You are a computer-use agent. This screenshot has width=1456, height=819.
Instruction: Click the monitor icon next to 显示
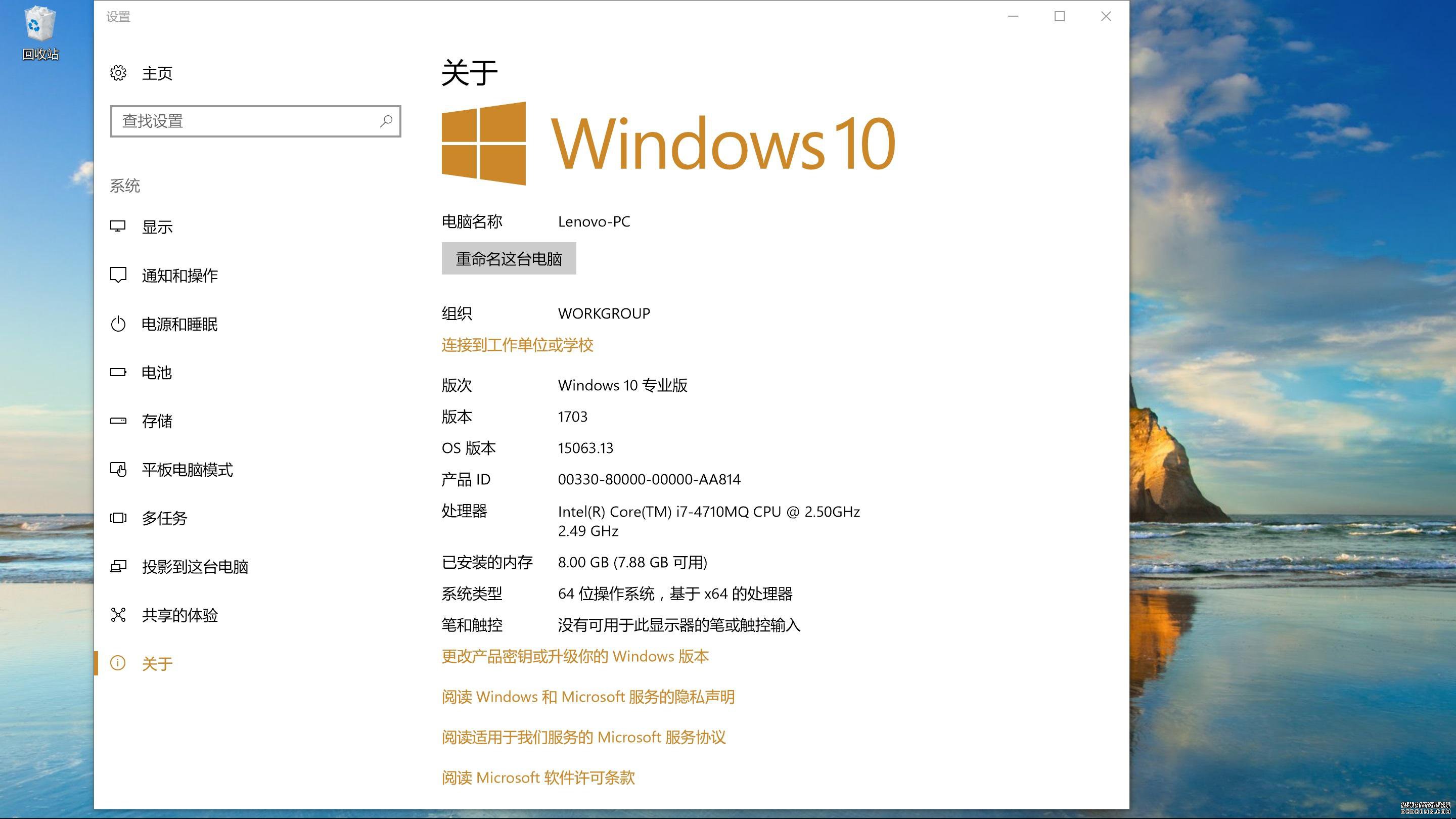point(118,226)
